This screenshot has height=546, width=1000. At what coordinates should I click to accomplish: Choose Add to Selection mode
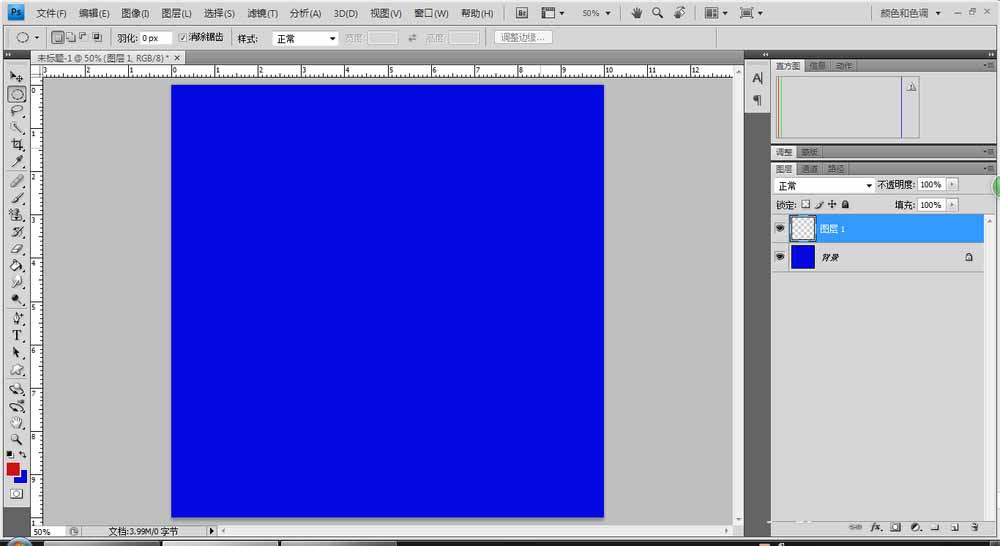click(x=70, y=38)
